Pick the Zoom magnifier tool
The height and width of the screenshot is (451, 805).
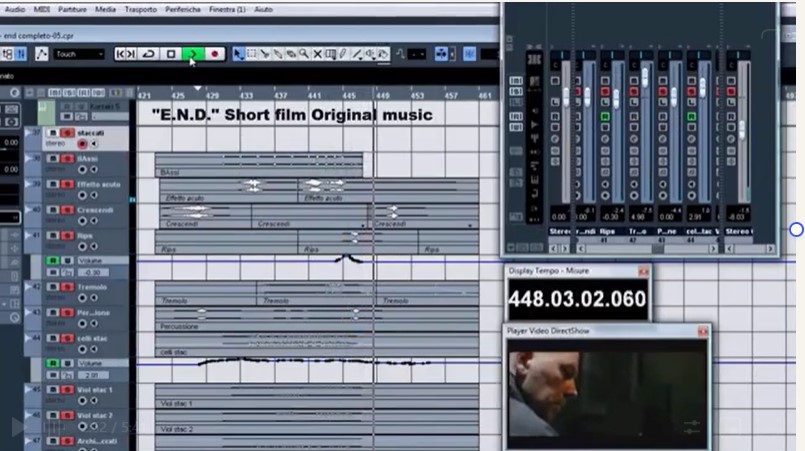pyautogui.click(x=303, y=54)
